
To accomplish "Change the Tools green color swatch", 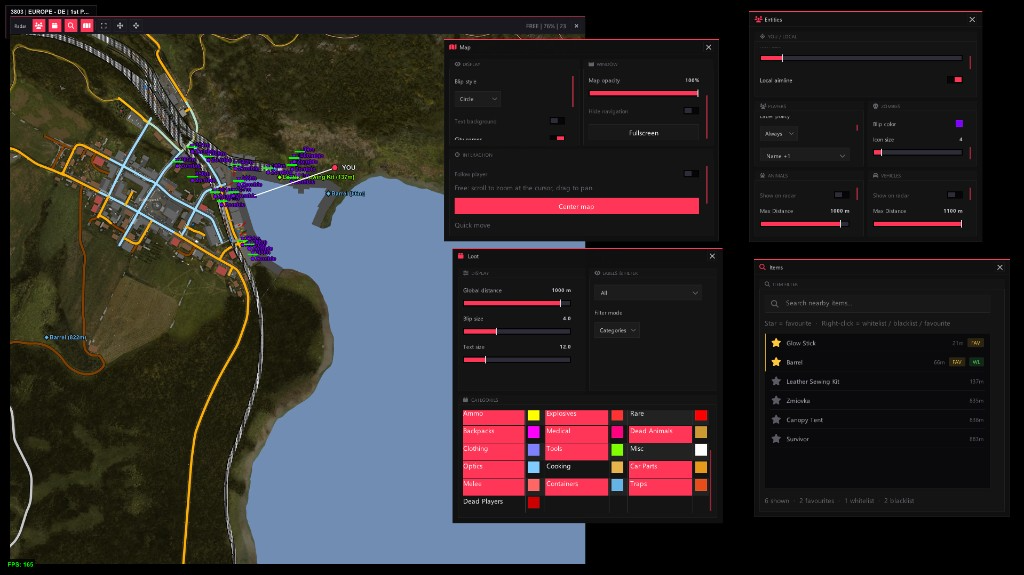I will pyautogui.click(x=617, y=450).
